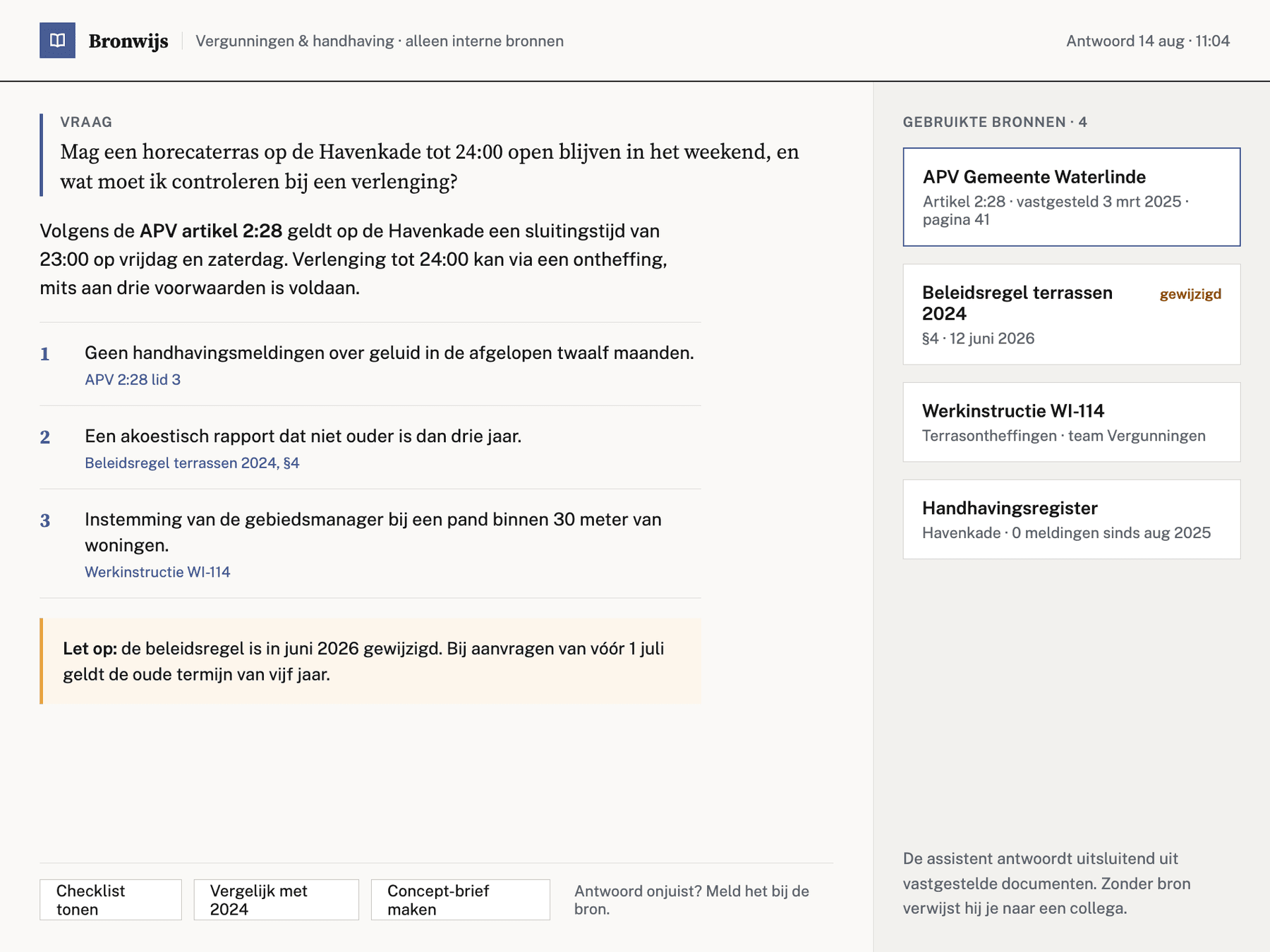Click the 'Let op:' warning notice
Screen dimensions: 1270x952
[x=370, y=661]
